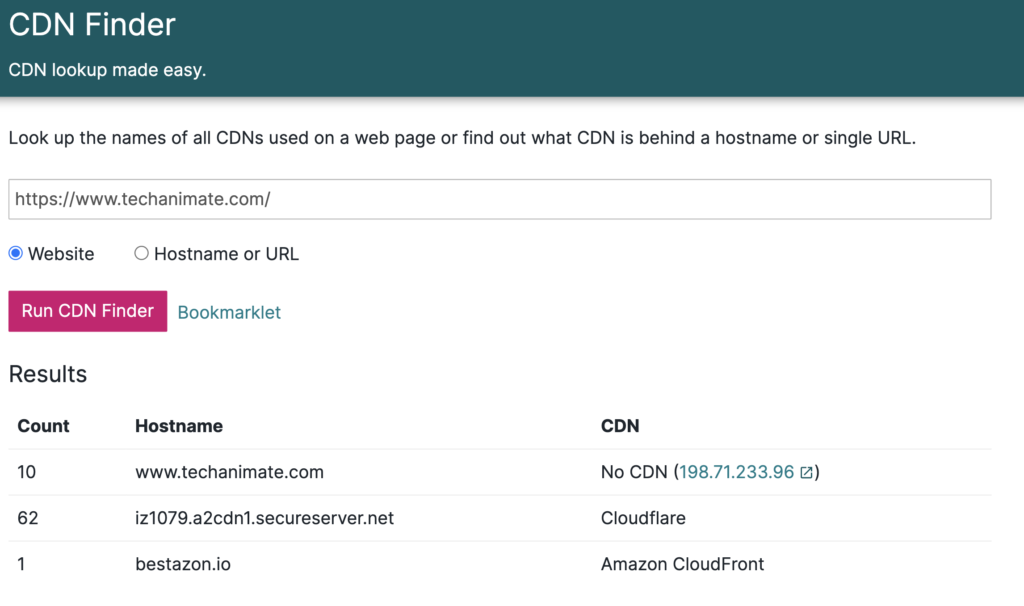Click the count value 10 in first row
The height and width of the screenshot is (606, 1024).
coord(27,472)
